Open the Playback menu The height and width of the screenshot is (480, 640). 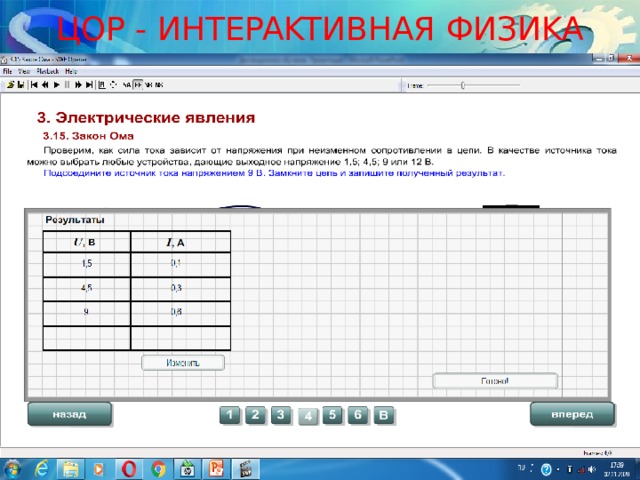(x=47, y=71)
